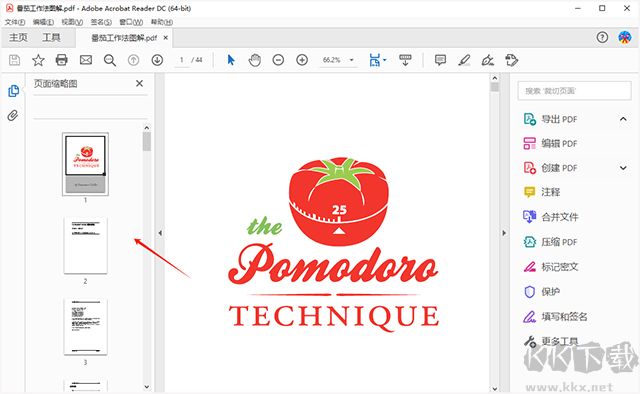Click document scrollbar down arrow
Viewport: 640px width, 394px height.
[x=495, y=388]
